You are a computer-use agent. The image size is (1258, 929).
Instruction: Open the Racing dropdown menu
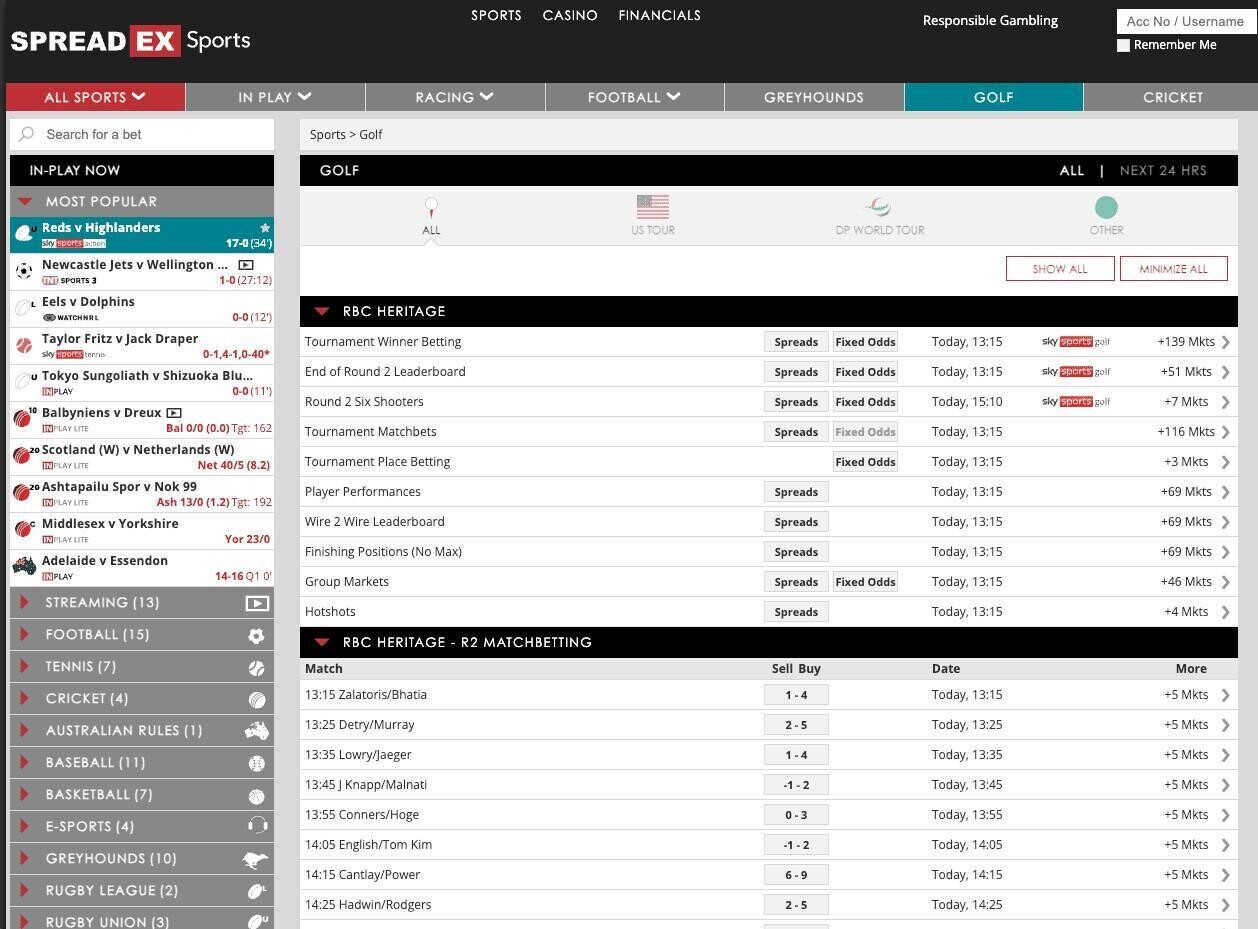(x=455, y=97)
